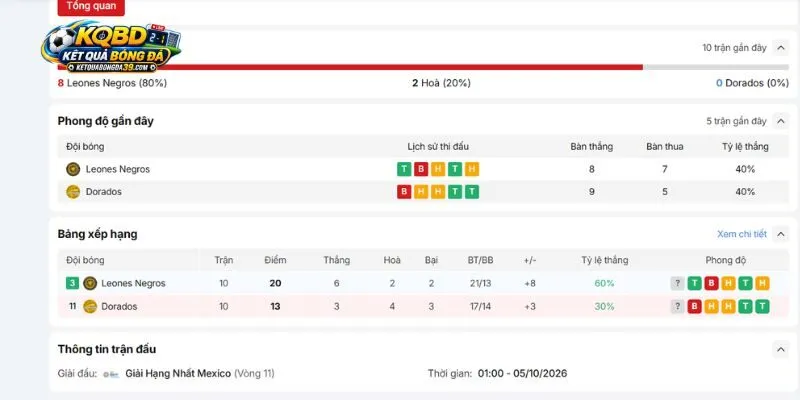The image size is (800, 400).
Task: Click '2 Hoà (20%)' stat
Action: [x=441, y=83]
